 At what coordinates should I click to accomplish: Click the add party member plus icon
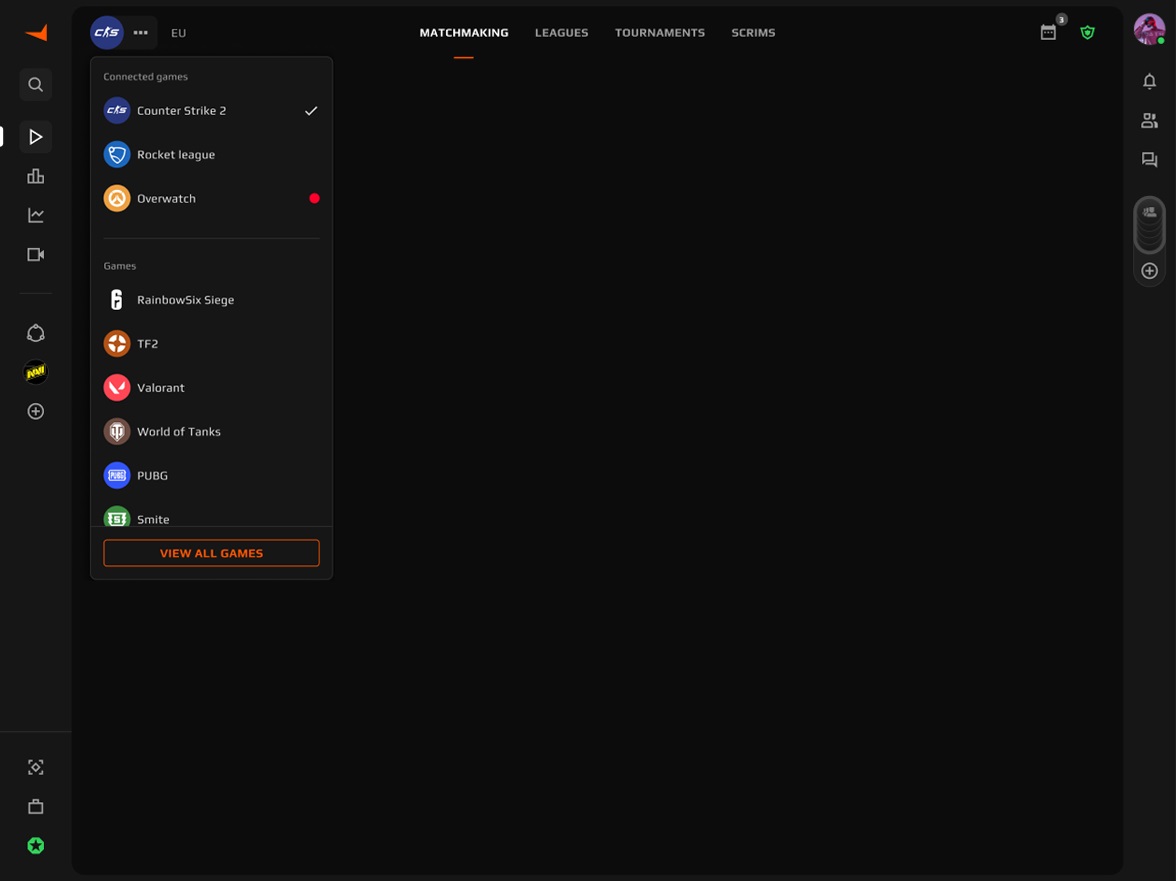point(1149,271)
